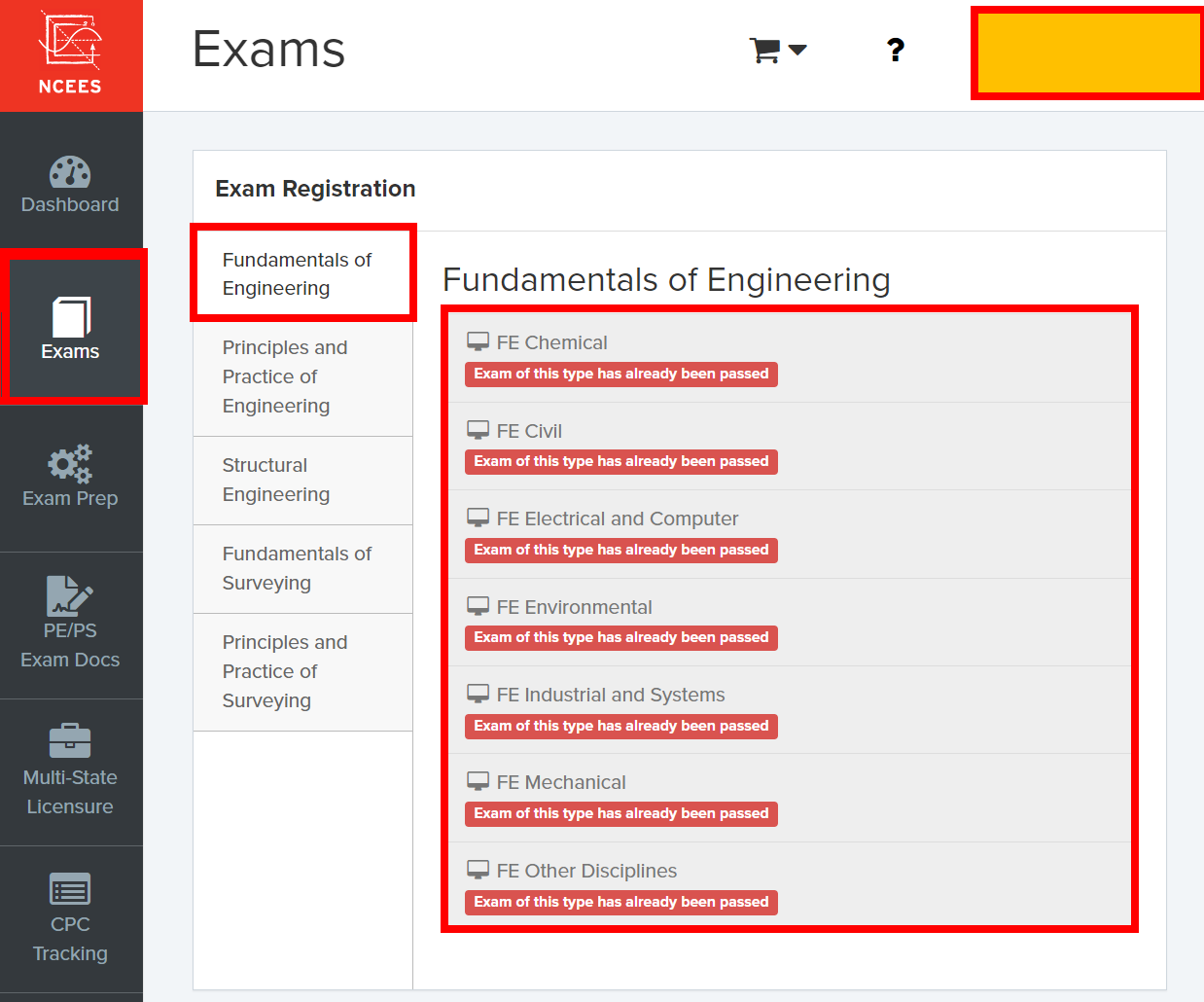Screen dimensions: 1204x1002
Task: Click the FE Mechanical computer icon
Action: [x=478, y=781]
